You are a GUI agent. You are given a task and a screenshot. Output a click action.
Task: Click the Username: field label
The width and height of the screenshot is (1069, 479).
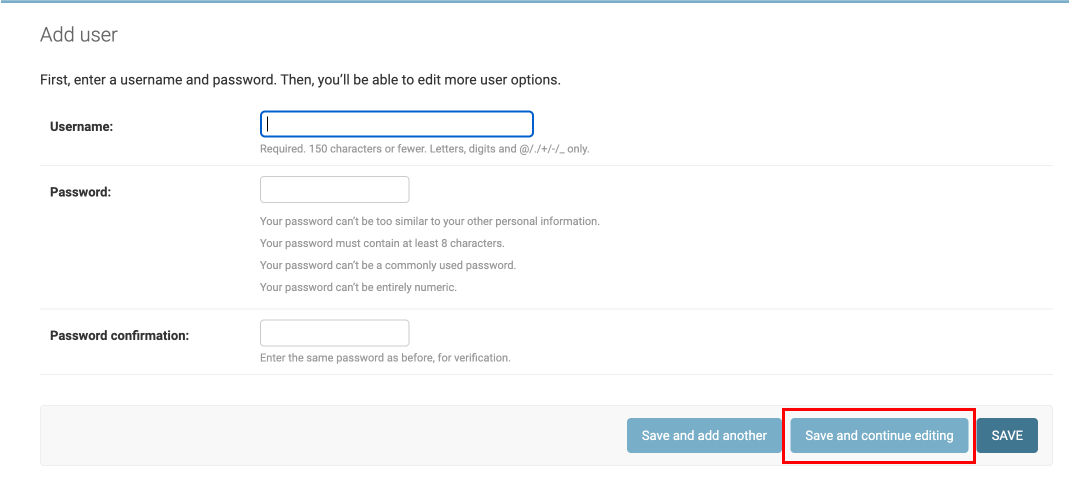[x=82, y=127]
